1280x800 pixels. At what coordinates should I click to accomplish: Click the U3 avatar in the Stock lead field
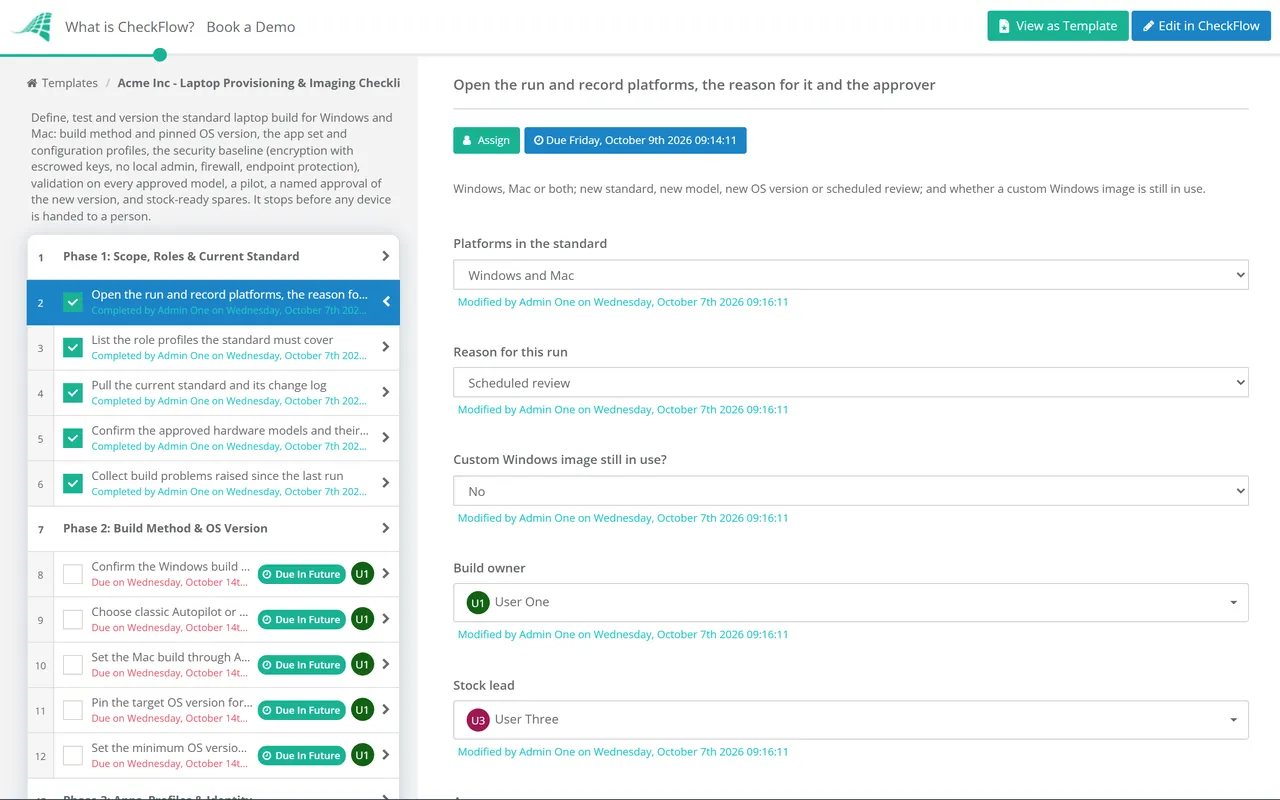pyautogui.click(x=478, y=719)
